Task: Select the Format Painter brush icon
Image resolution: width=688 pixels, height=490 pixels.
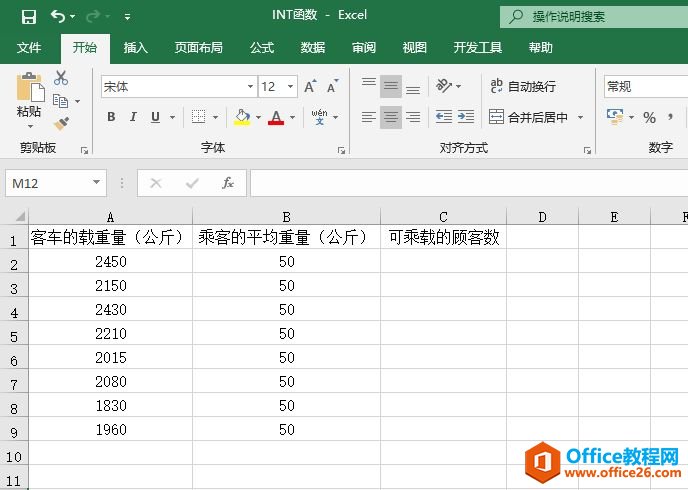Action: tap(61, 124)
